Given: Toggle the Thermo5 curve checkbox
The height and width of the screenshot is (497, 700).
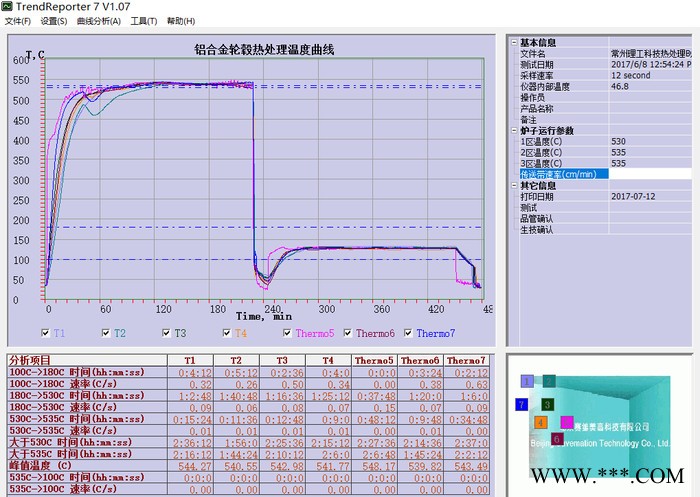Looking at the screenshot, I should point(287,333).
